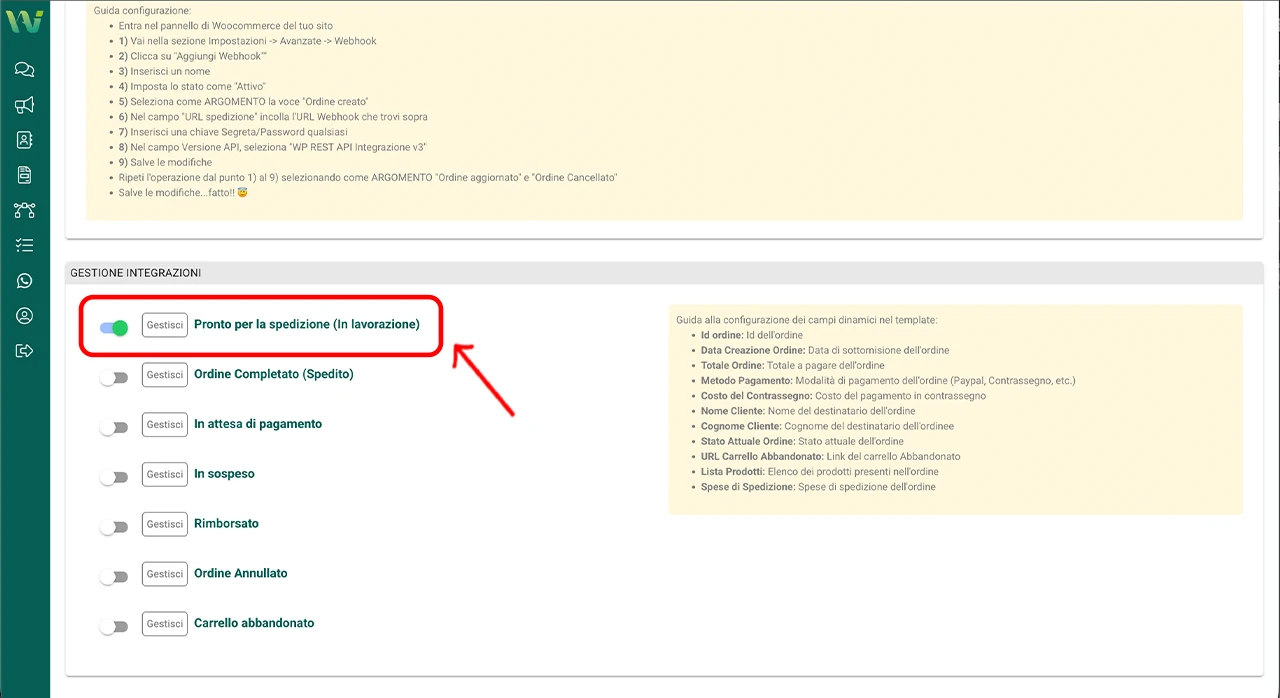Click Gestisci for Pronto per la spedizione

click(x=165, y=325)
